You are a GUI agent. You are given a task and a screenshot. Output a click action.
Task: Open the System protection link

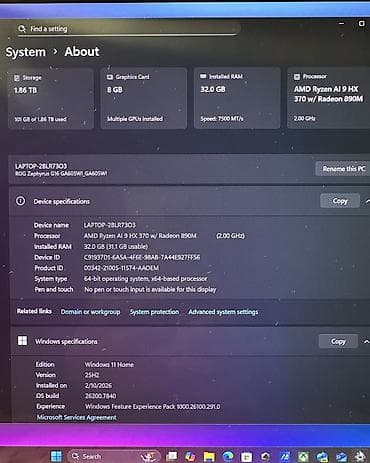(154, 312)
